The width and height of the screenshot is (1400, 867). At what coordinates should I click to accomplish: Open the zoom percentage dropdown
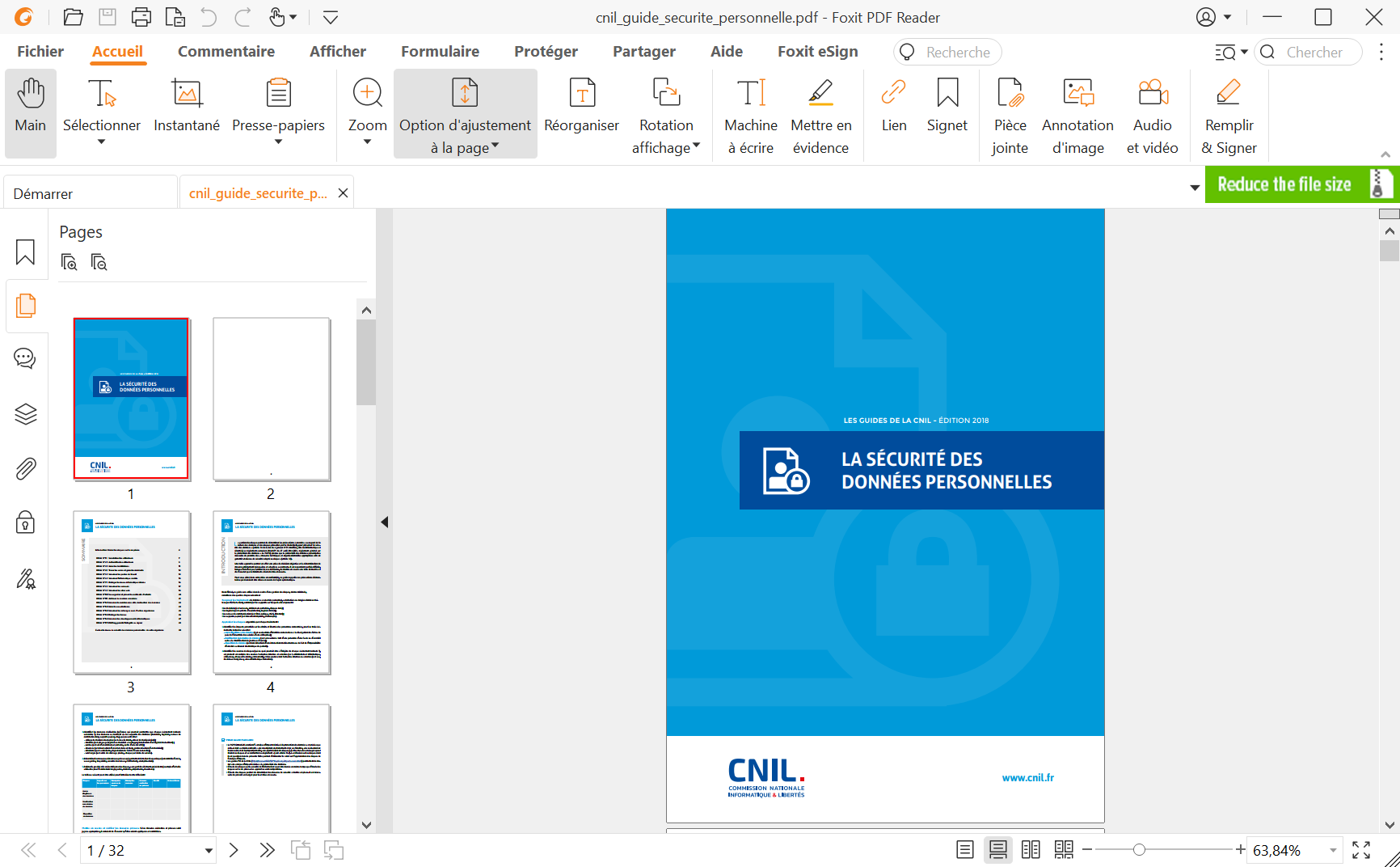[x=1333, y=851]
